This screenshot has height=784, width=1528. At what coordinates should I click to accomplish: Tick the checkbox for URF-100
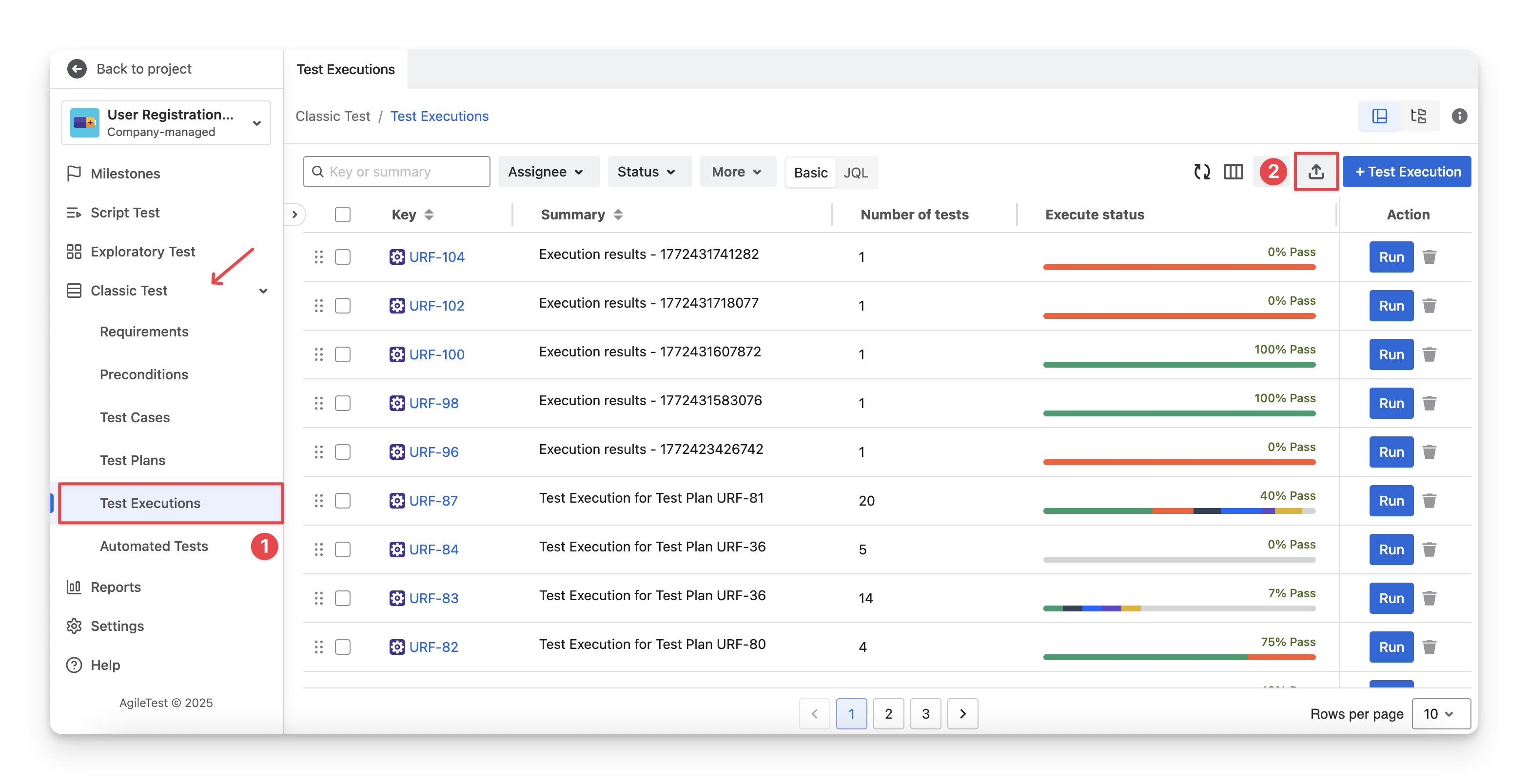tap(343, 354)
